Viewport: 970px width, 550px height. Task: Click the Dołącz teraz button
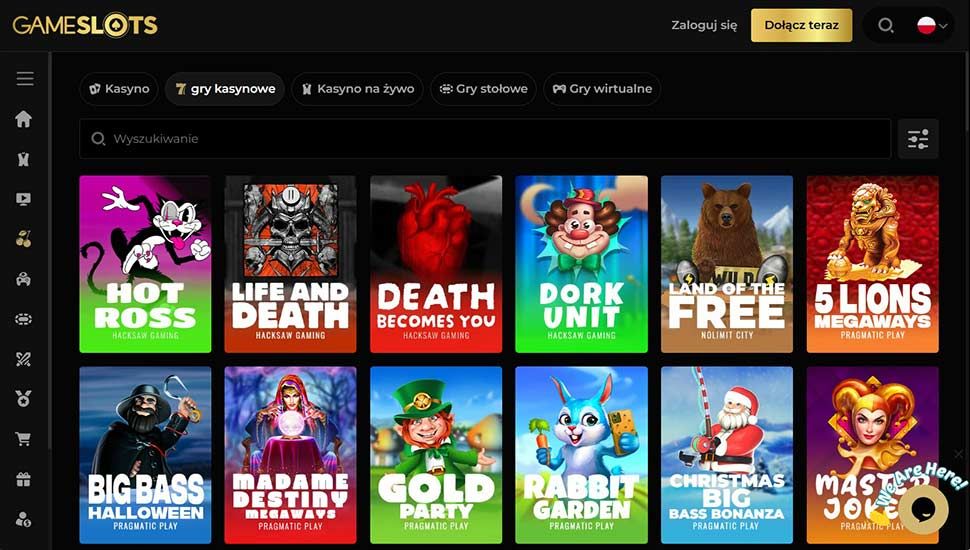801,25
